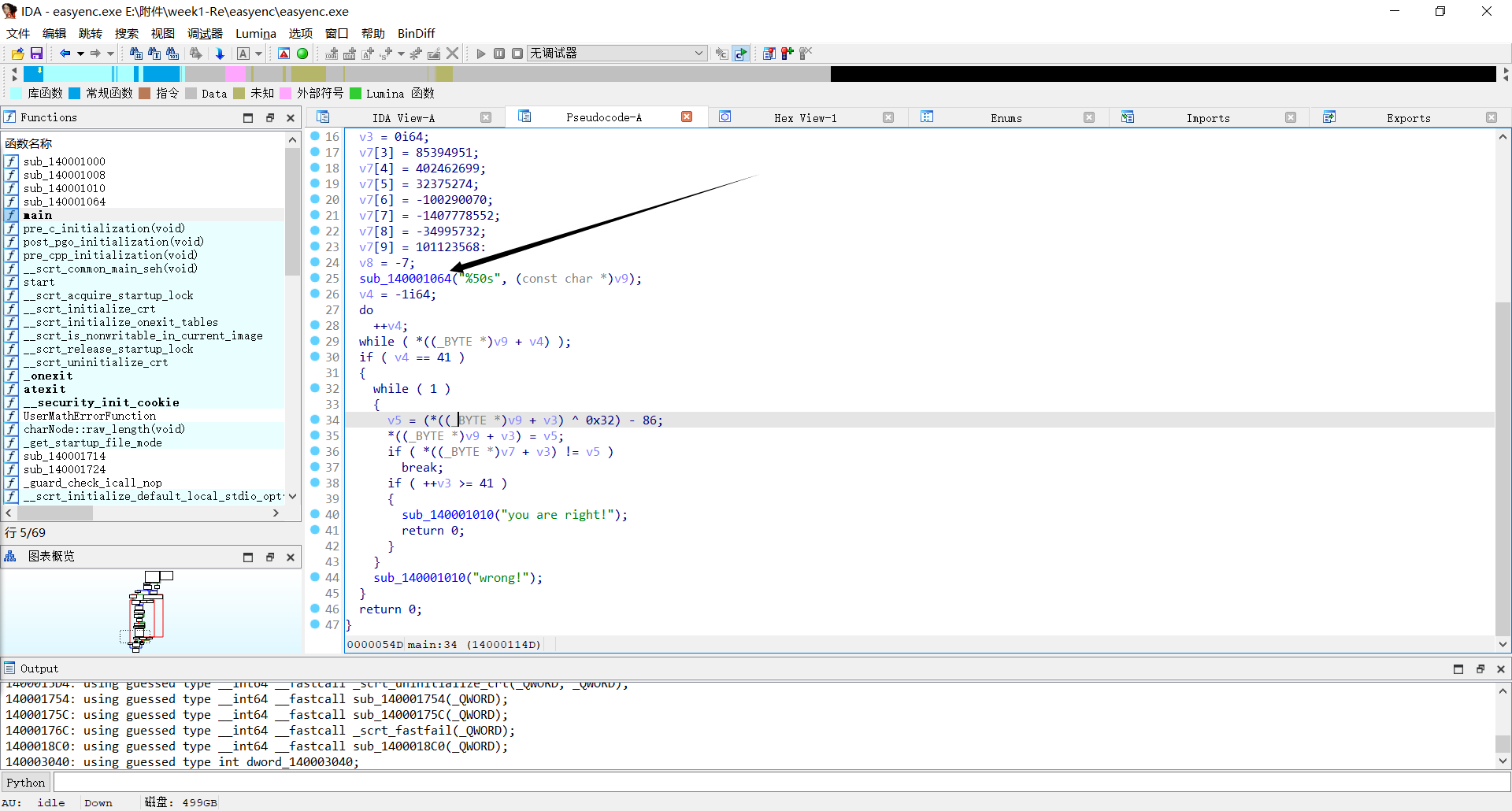1512x811 pixels.
Task: Click the red warning triangle toolbar icon
Action: tap(284, 54)
